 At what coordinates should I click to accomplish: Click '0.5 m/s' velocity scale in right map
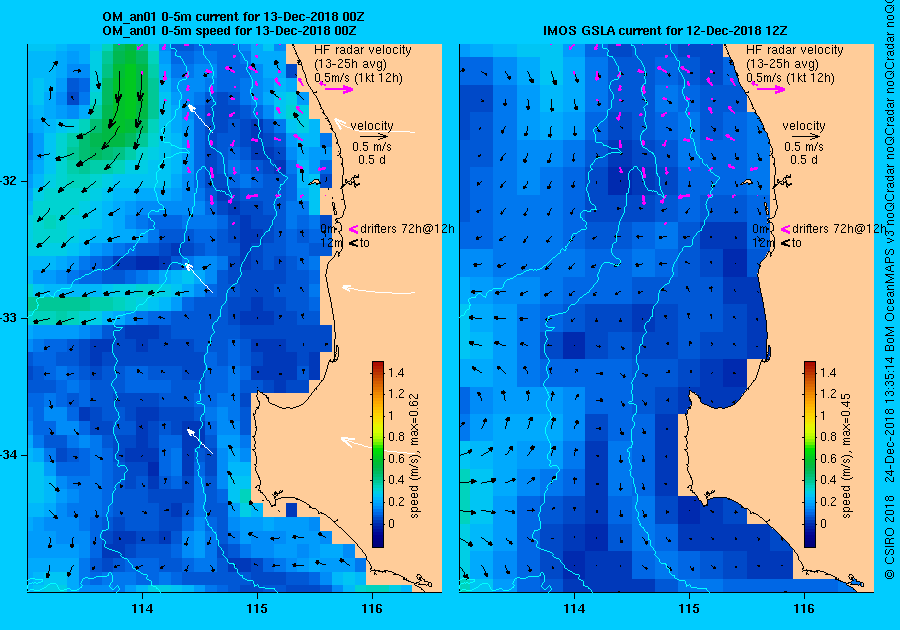coord(804,147)
